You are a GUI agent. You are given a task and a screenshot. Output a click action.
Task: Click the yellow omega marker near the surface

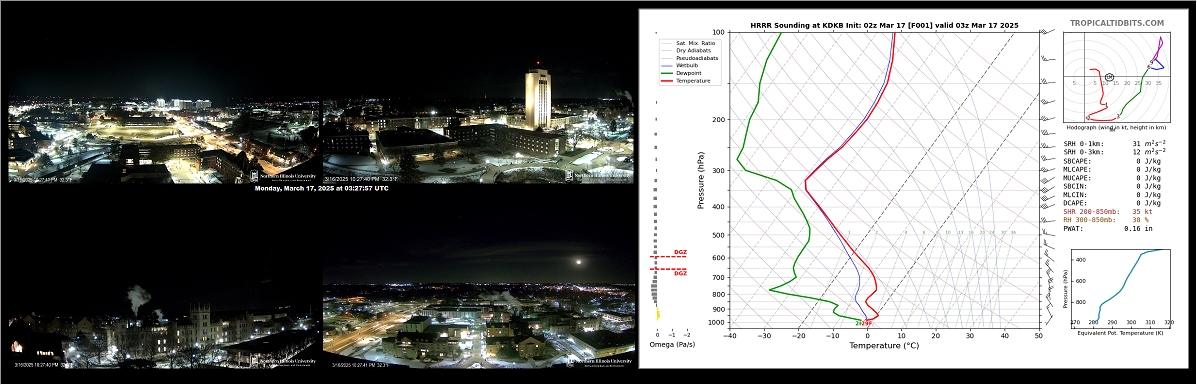point(658,314)
